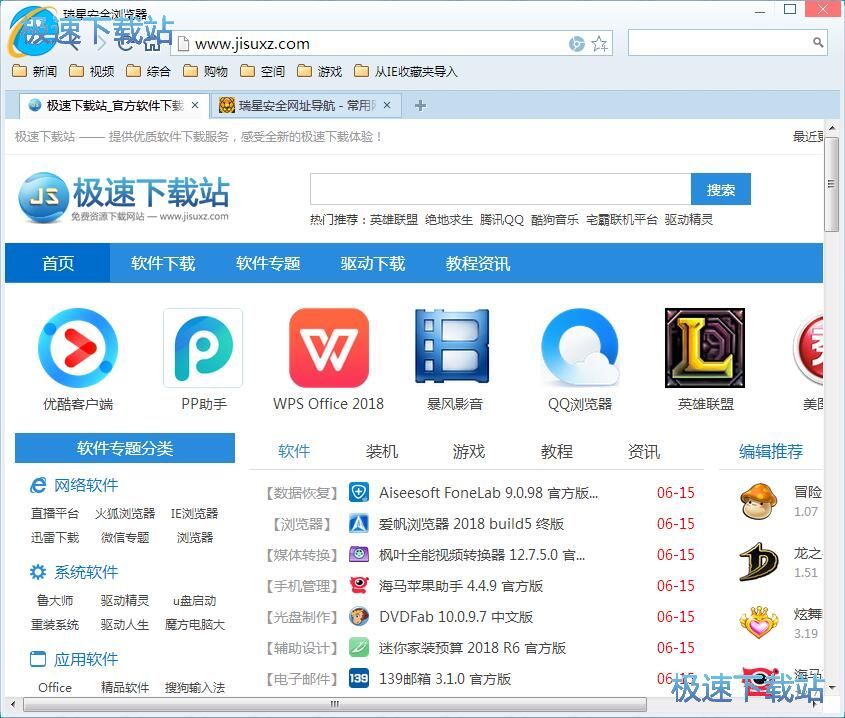The image size is (845, 718).
Task: Open a new tab with plus button
Action: point(420,106)
